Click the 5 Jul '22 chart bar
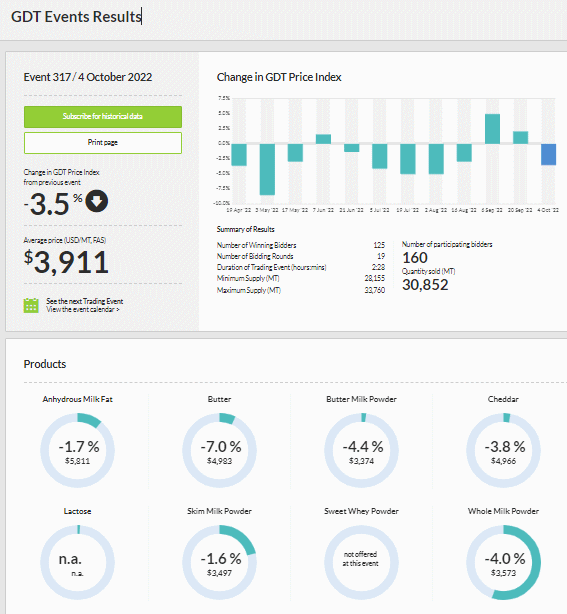Screen dimensions: 567x614 379,156
